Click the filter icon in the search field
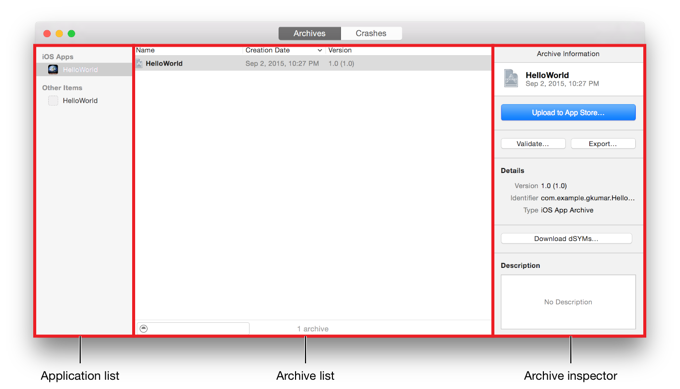 pyautogui.click(x=144, y=329)
